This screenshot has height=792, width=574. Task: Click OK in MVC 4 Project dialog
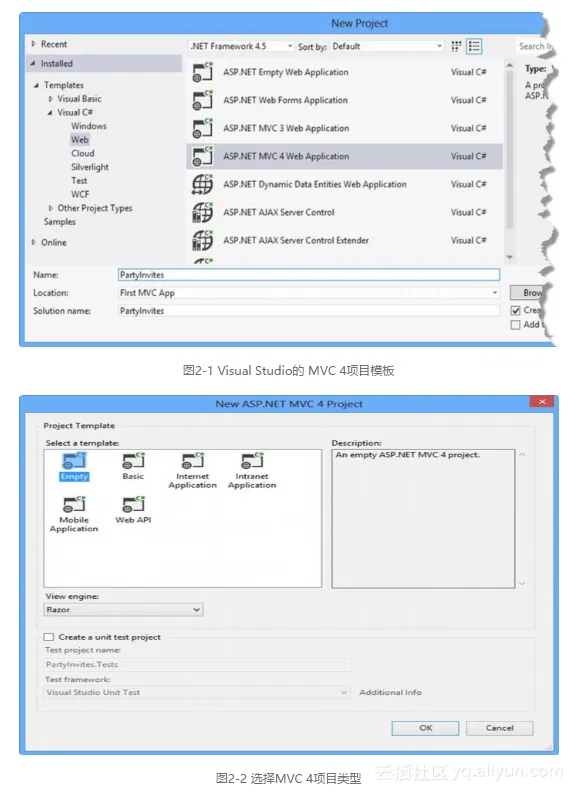pos(425,728)
